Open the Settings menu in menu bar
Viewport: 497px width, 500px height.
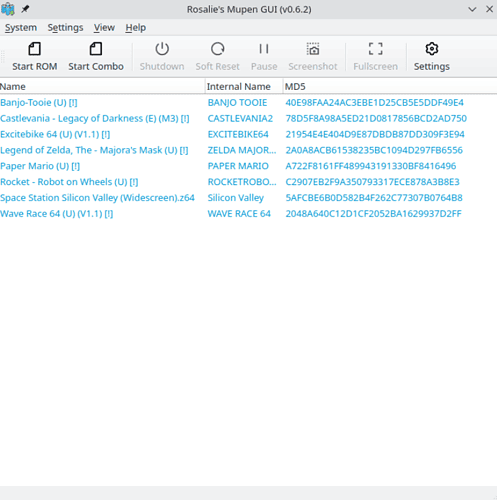point(65,28)
